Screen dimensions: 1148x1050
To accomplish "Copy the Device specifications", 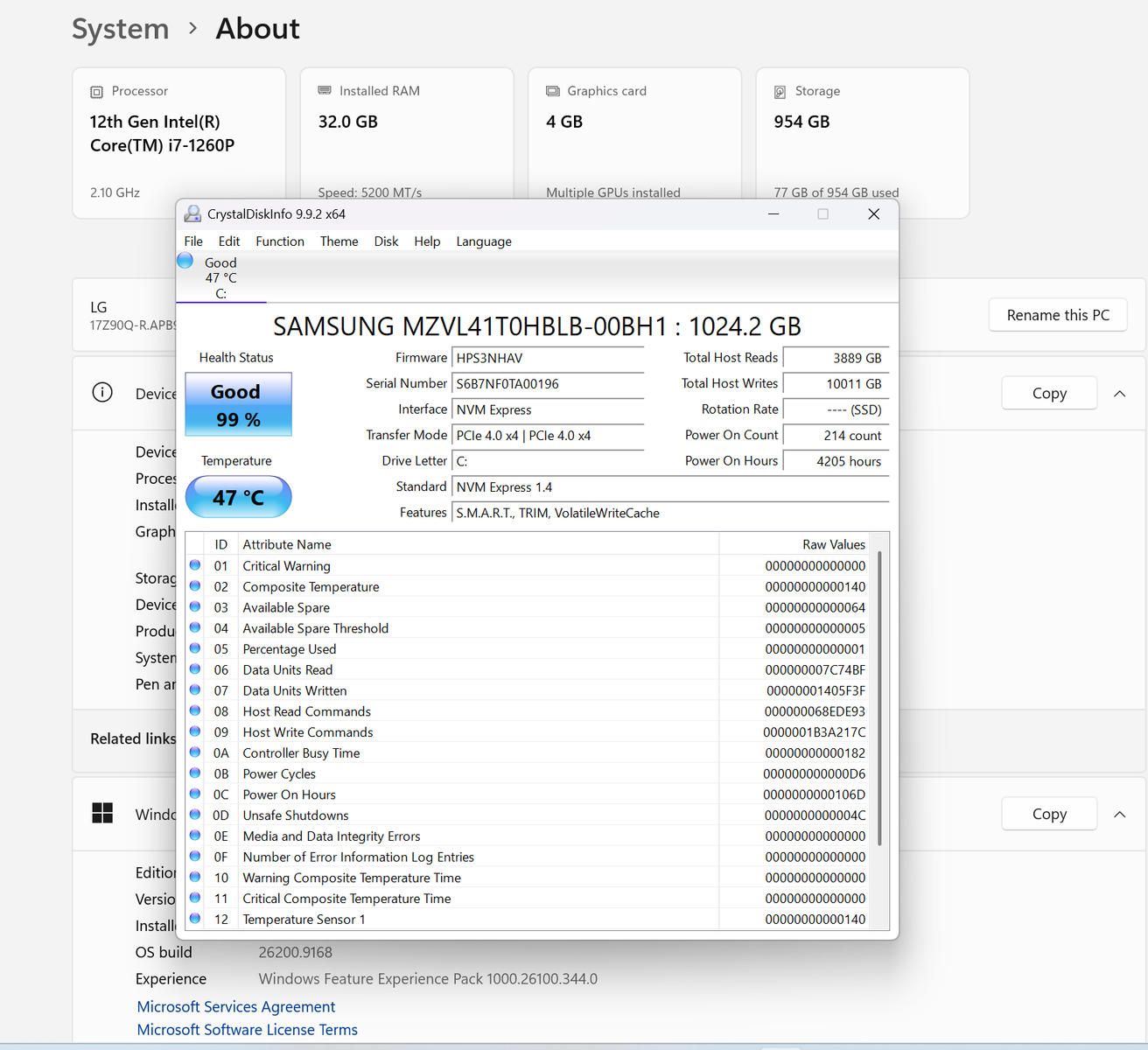I will coord(1049,394).
